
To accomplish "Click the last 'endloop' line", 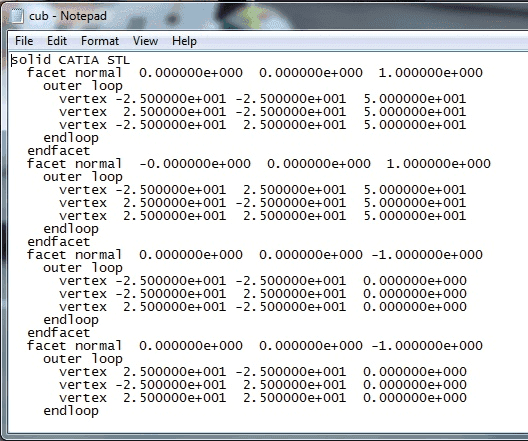I will [71, 410].
